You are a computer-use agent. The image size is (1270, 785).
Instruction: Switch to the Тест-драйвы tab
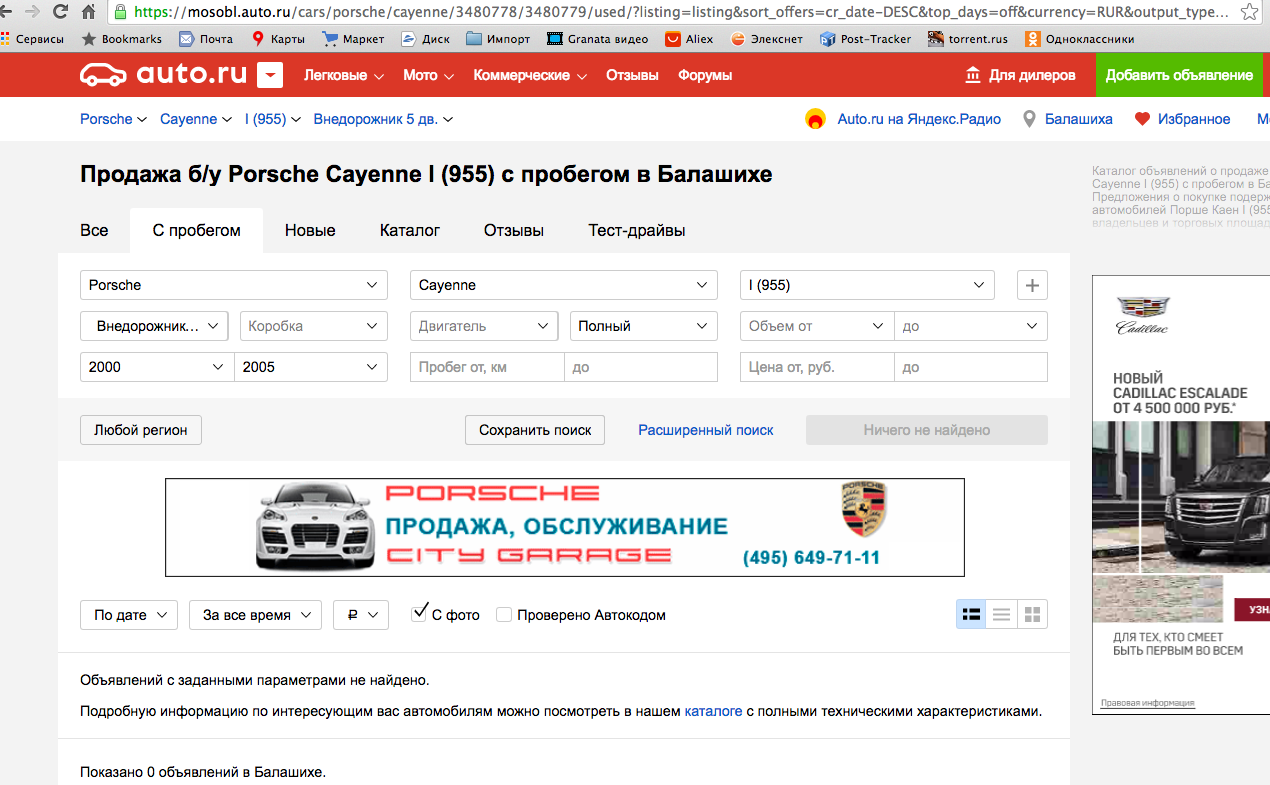point(637,230)
